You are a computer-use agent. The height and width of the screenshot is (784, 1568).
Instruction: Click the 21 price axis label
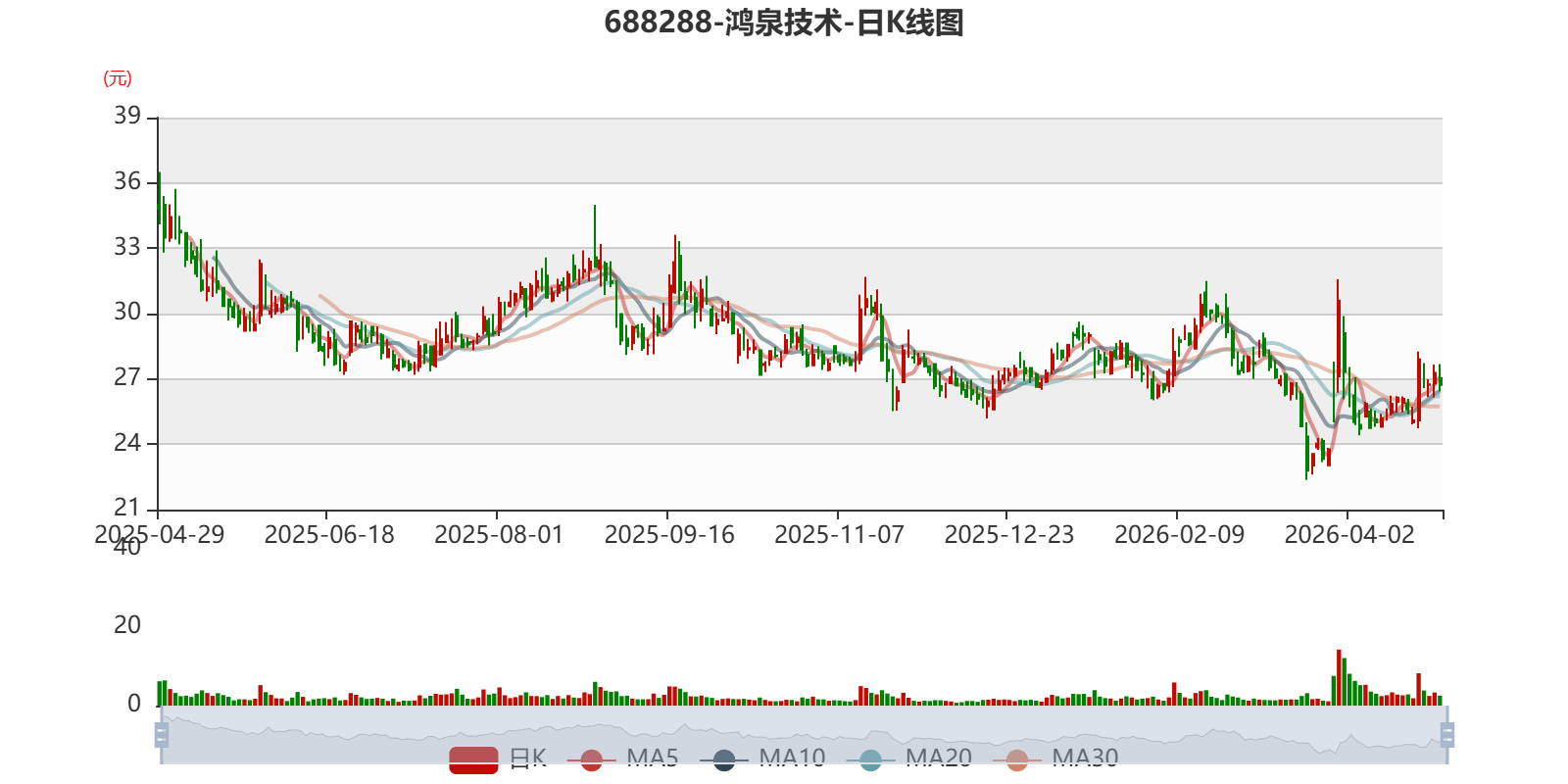pyautogui.click(x=127, y=508)
